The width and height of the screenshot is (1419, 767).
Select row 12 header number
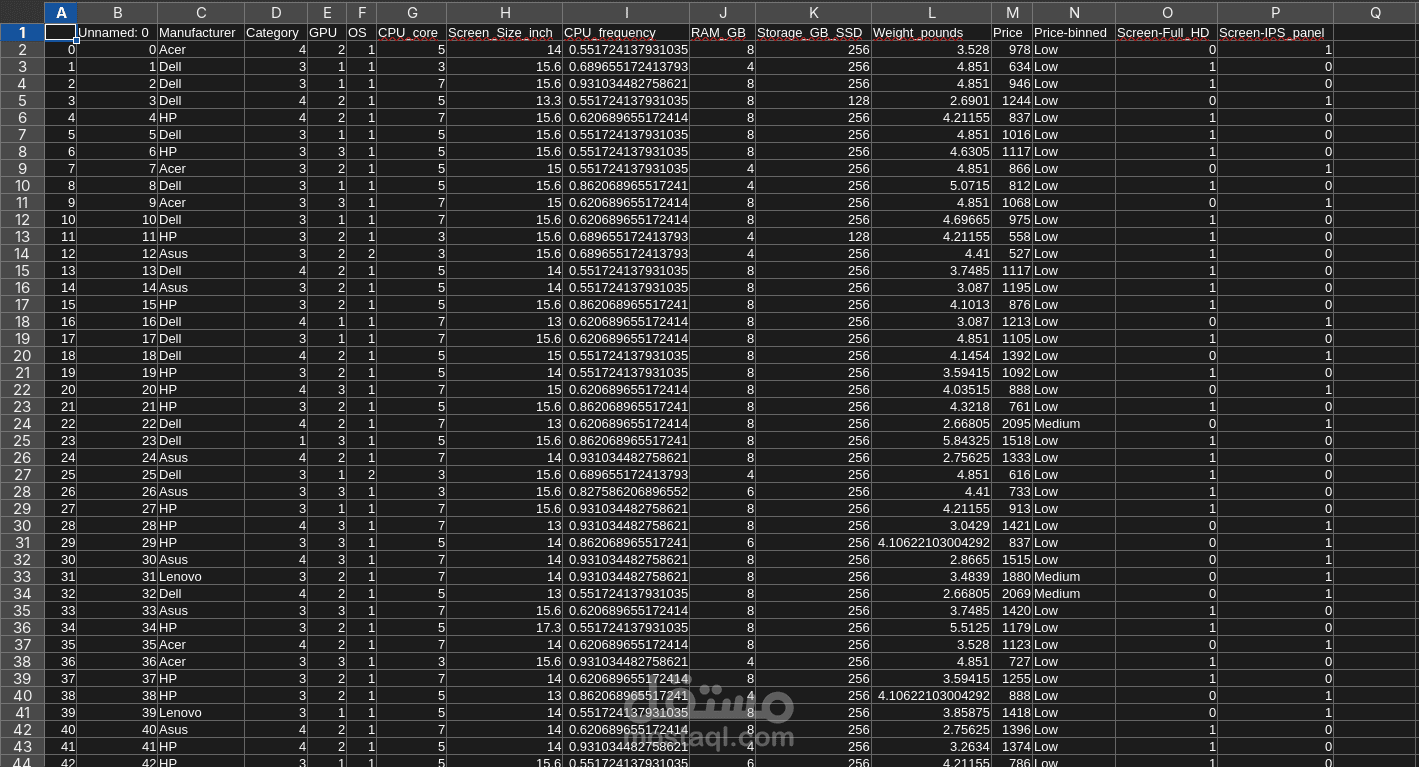(22, 219)
